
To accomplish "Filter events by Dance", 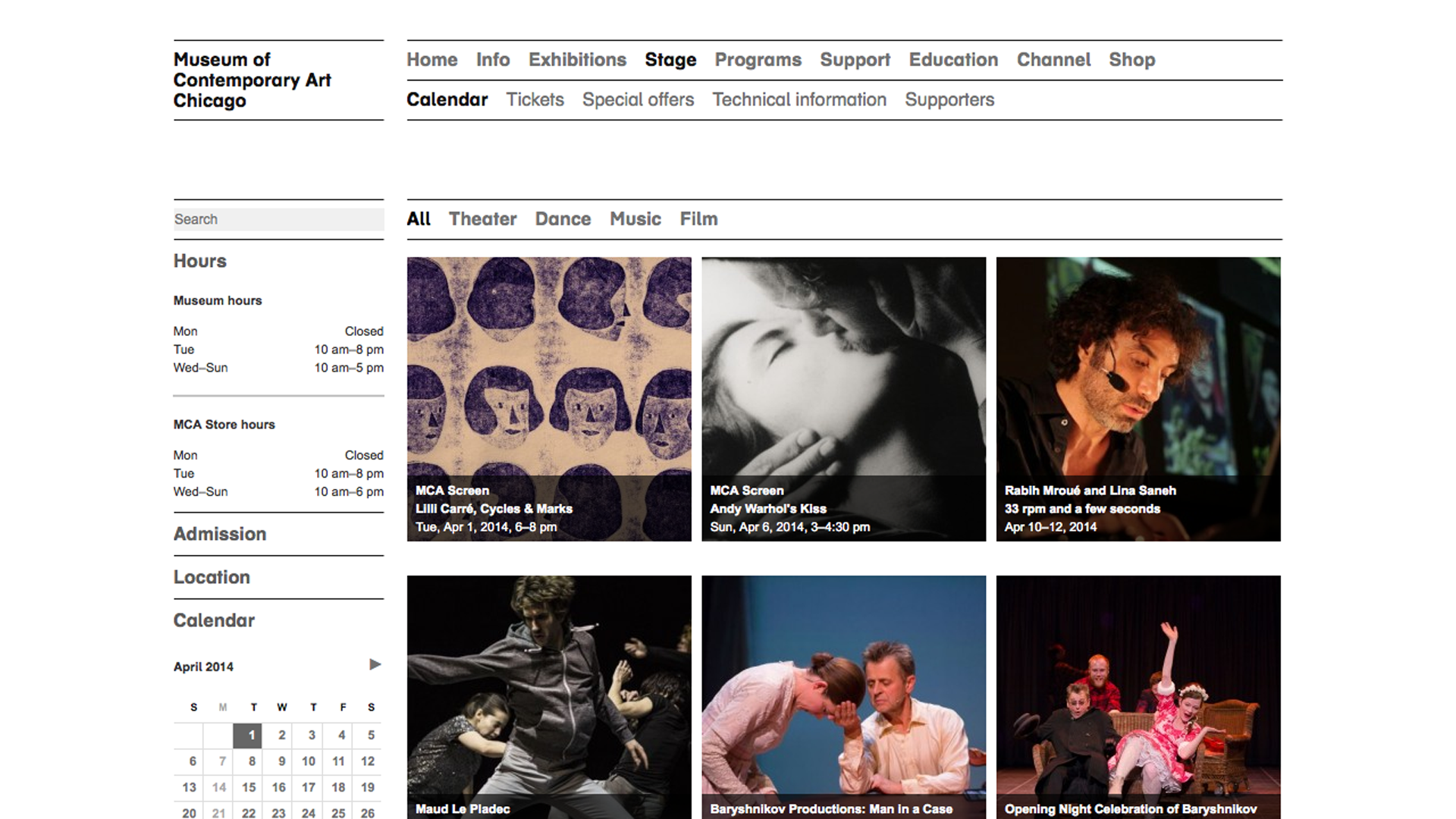I will (x=562, y=219).
